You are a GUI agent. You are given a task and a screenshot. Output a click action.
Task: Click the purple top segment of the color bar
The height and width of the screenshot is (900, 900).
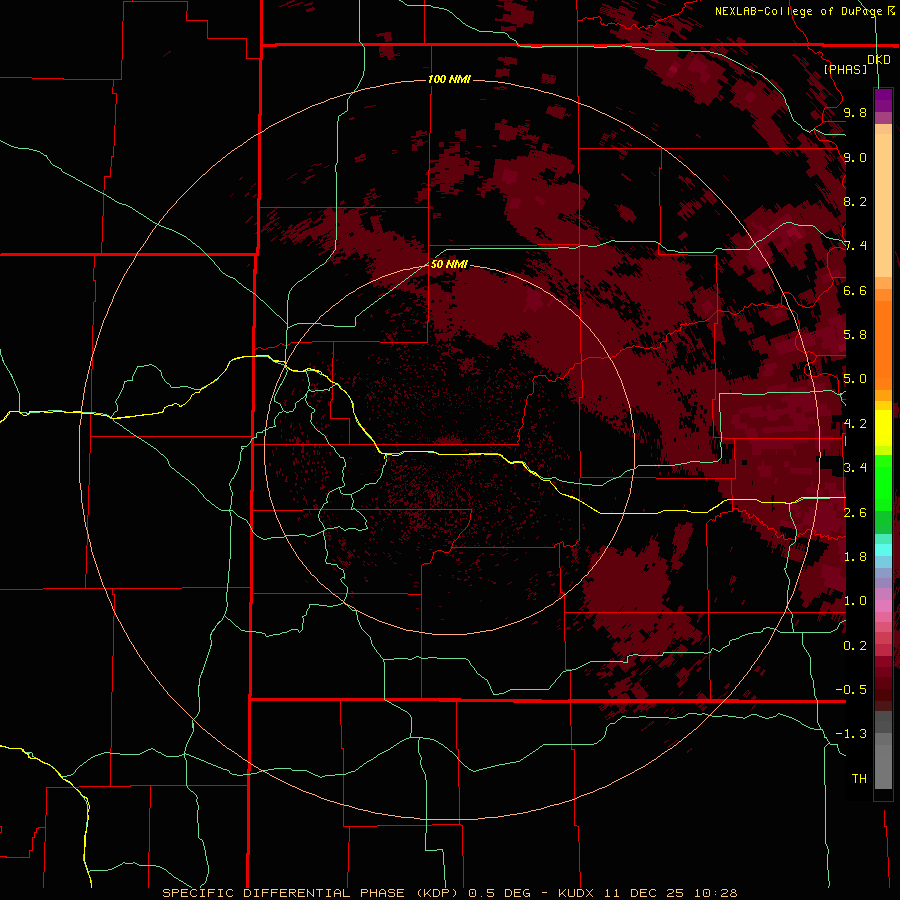point(883,100)
